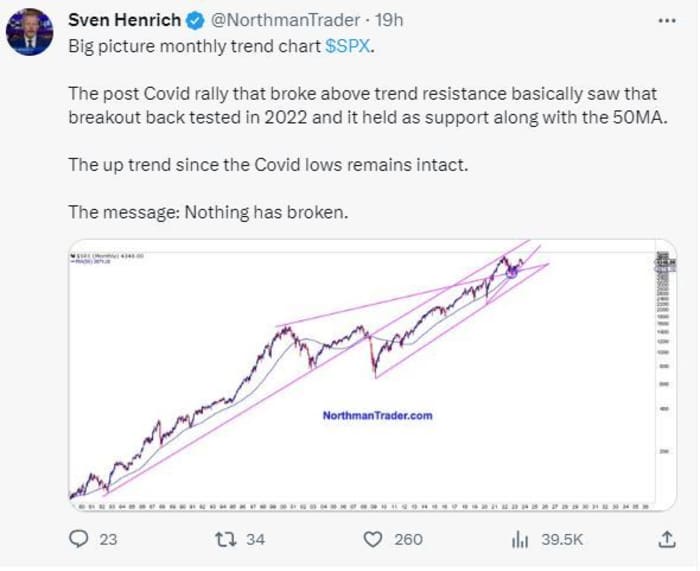Screen dimensions: 700x571
Task: Open the views analytics bar icon
Action: 520,539
